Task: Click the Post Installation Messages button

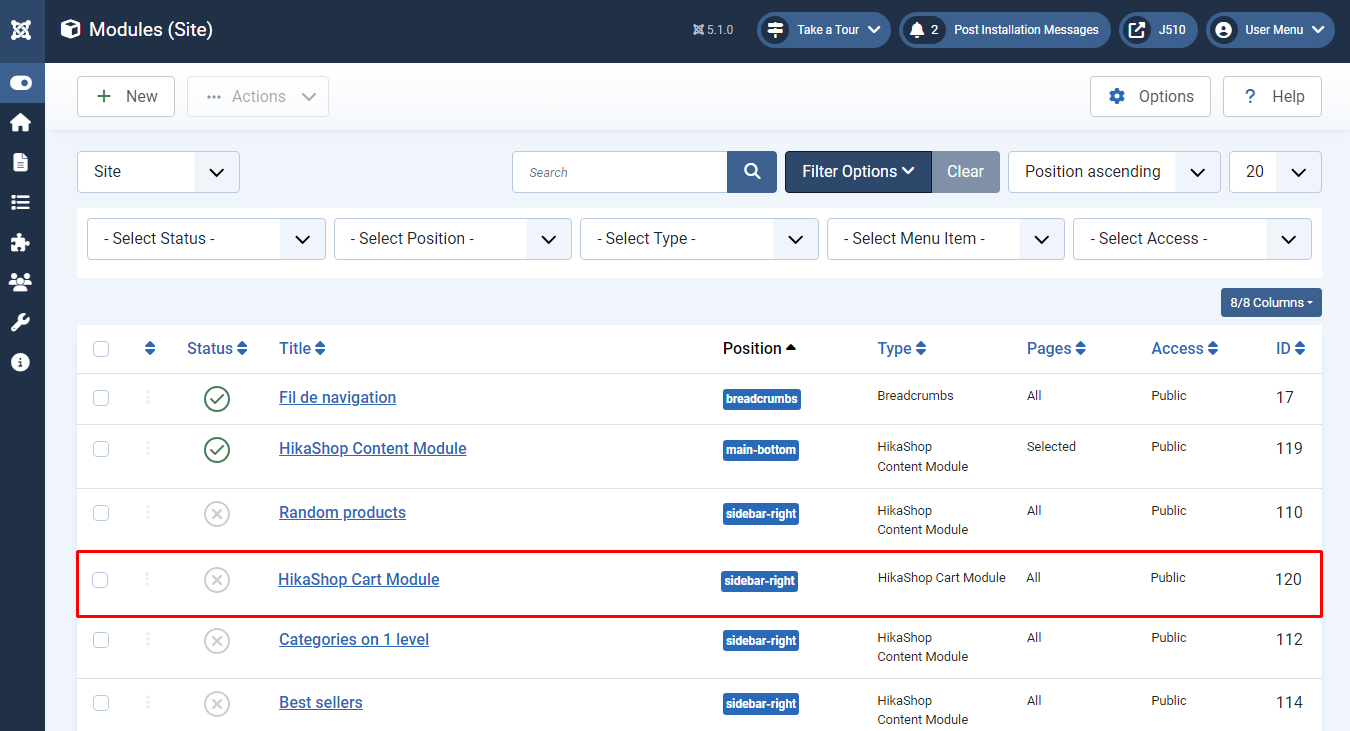Action: point(1005,30)
